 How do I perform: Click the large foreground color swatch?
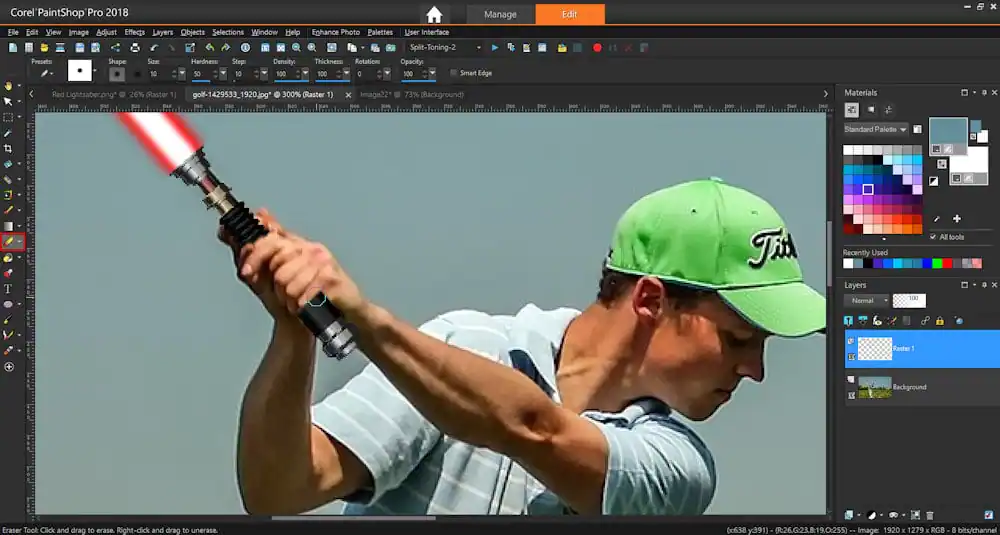pyautogui.click(x=947, y=130)
